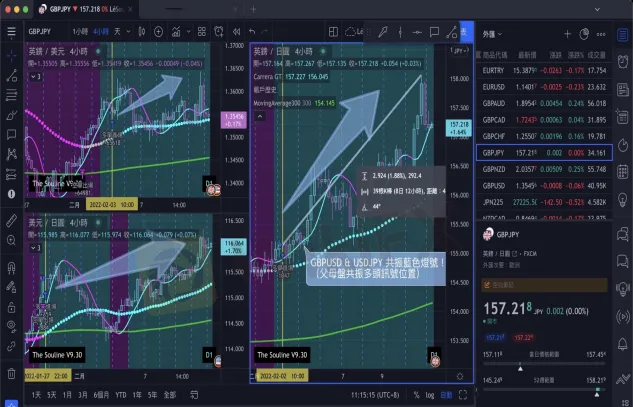Select the trend line drawing tool
The image size is (633, 407).
[11, 75]
